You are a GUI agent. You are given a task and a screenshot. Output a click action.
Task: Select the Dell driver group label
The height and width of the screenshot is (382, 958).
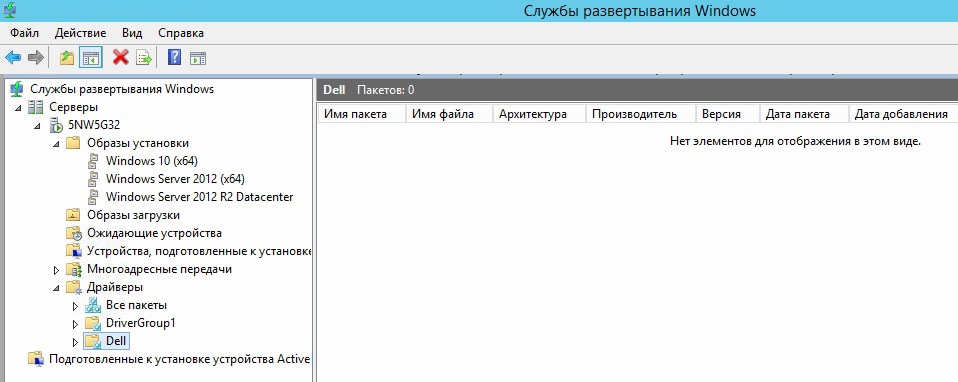[x=116, y=341]
